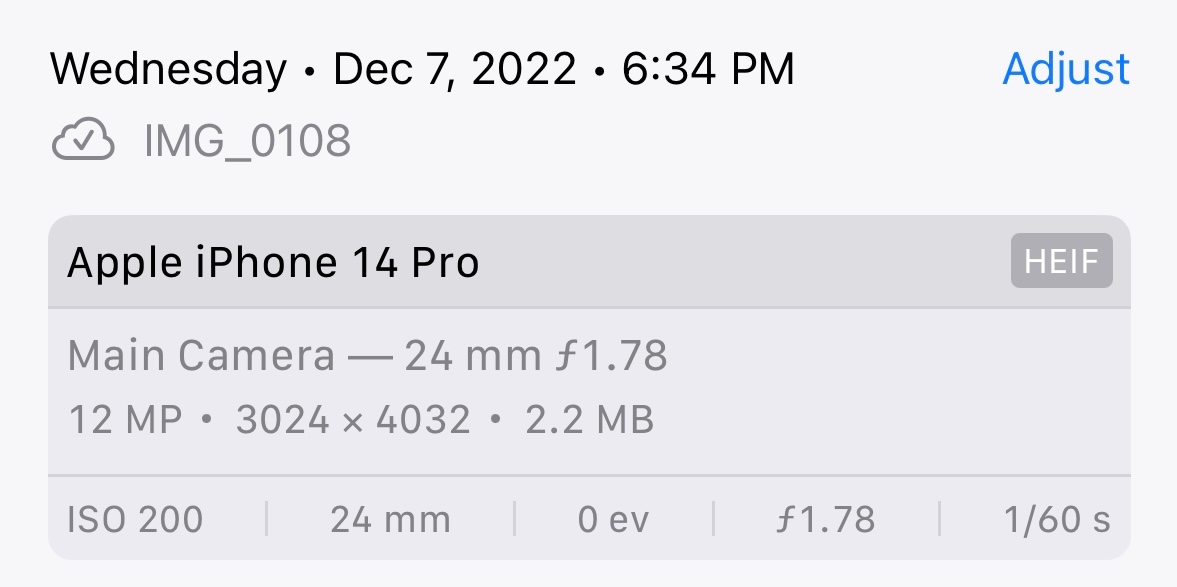The image size is (1177, 587).
Task: Tap the Wednesday weekday text
Action: [168, 69]
